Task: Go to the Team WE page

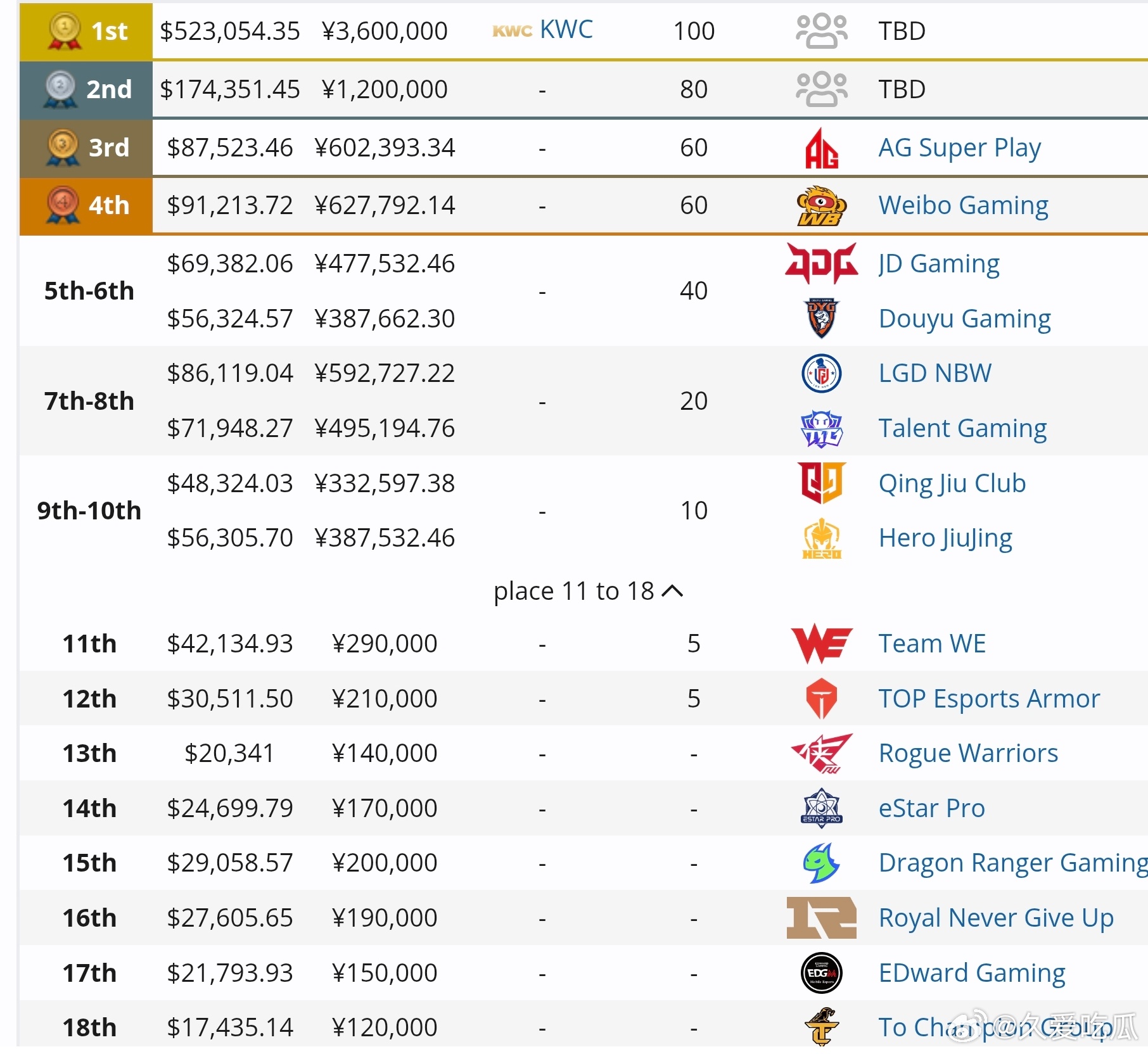Action: pos(932,644)
